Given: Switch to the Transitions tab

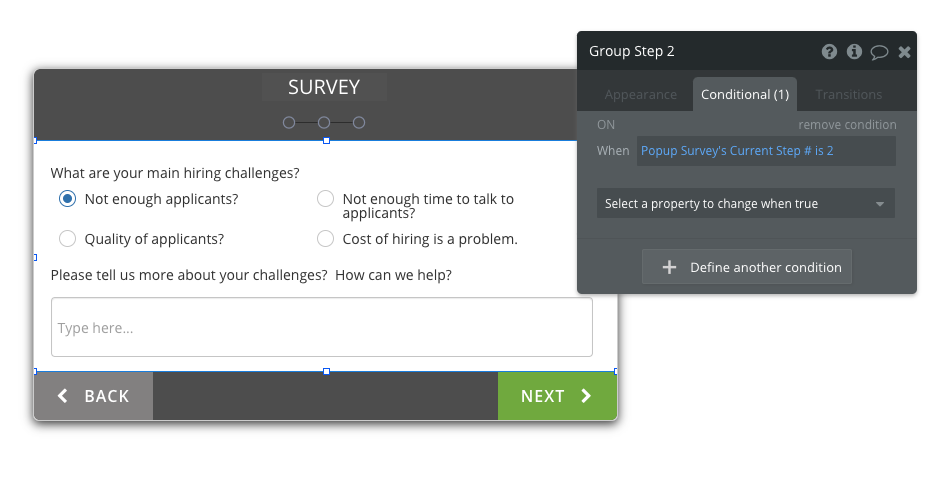Looking at the screenshot, I should point(849,95).
